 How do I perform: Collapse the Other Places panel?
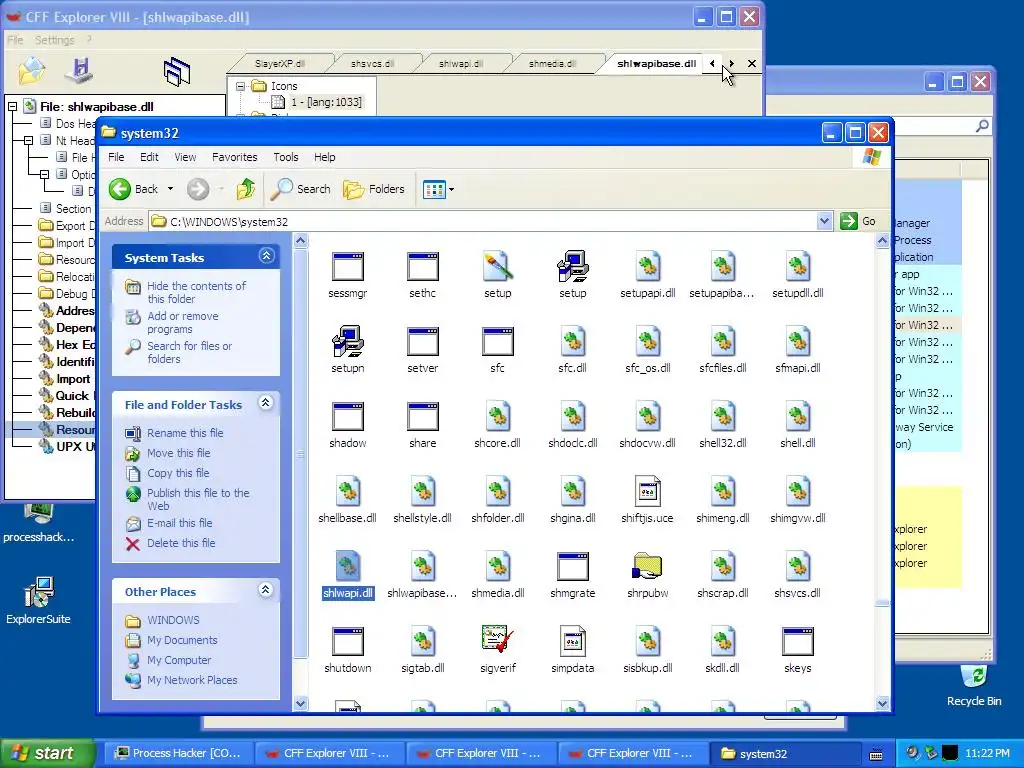[265, 590]
